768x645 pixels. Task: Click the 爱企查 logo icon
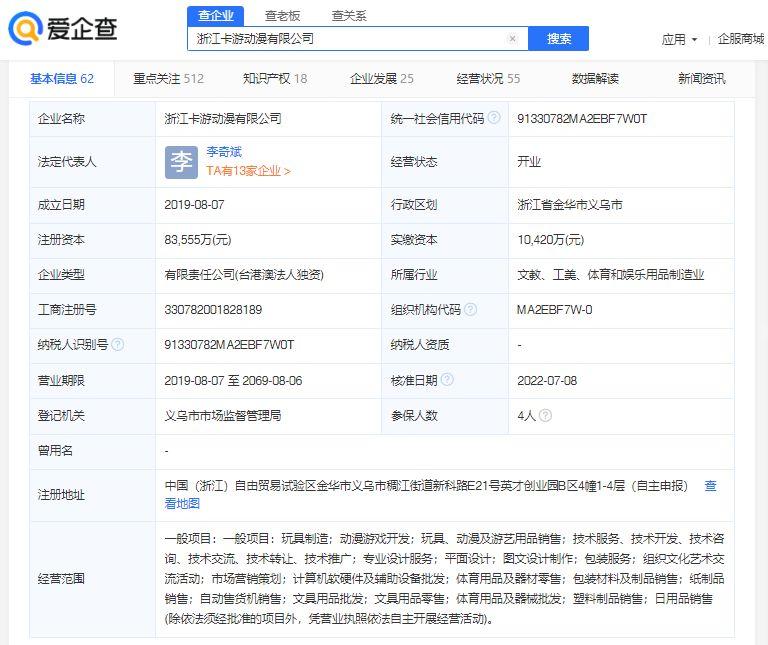tap(25, 28)
